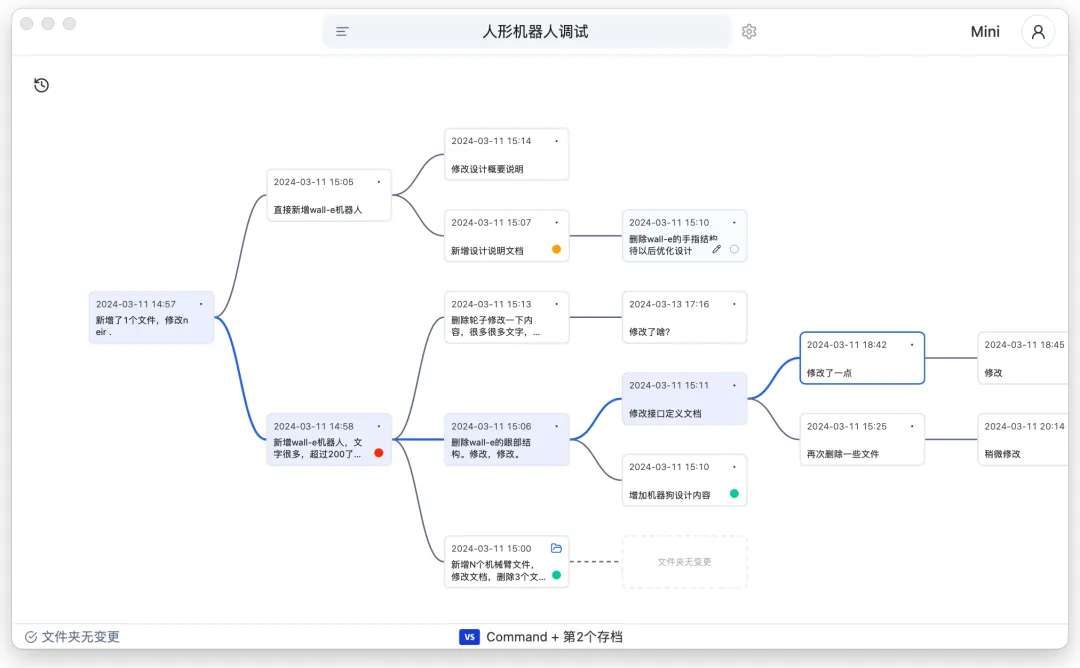This screenshot has height=668, width=1080.
Task: Click dot menu on 14:57 root node
Action: [x=201, y=304]
